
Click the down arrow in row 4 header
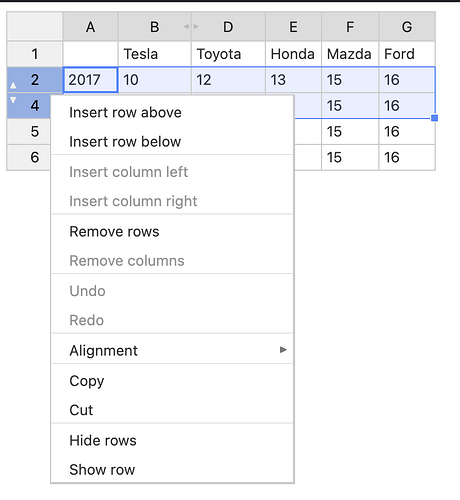click(x=13, y=99)
